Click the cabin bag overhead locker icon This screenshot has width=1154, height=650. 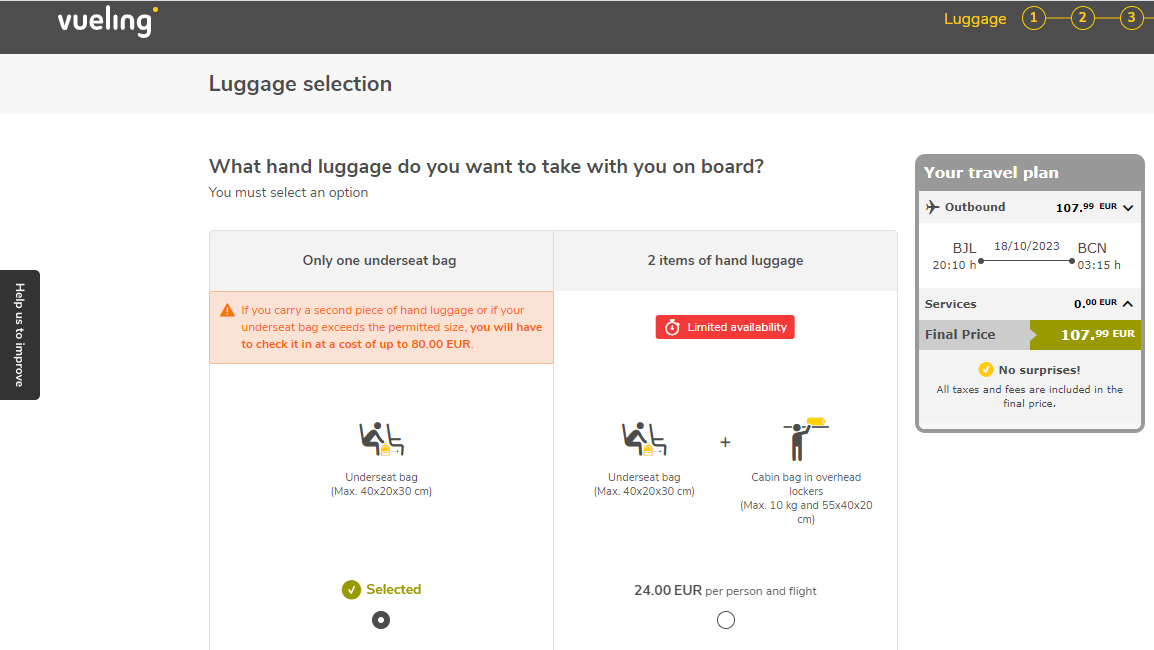click(x=806, y=439)
